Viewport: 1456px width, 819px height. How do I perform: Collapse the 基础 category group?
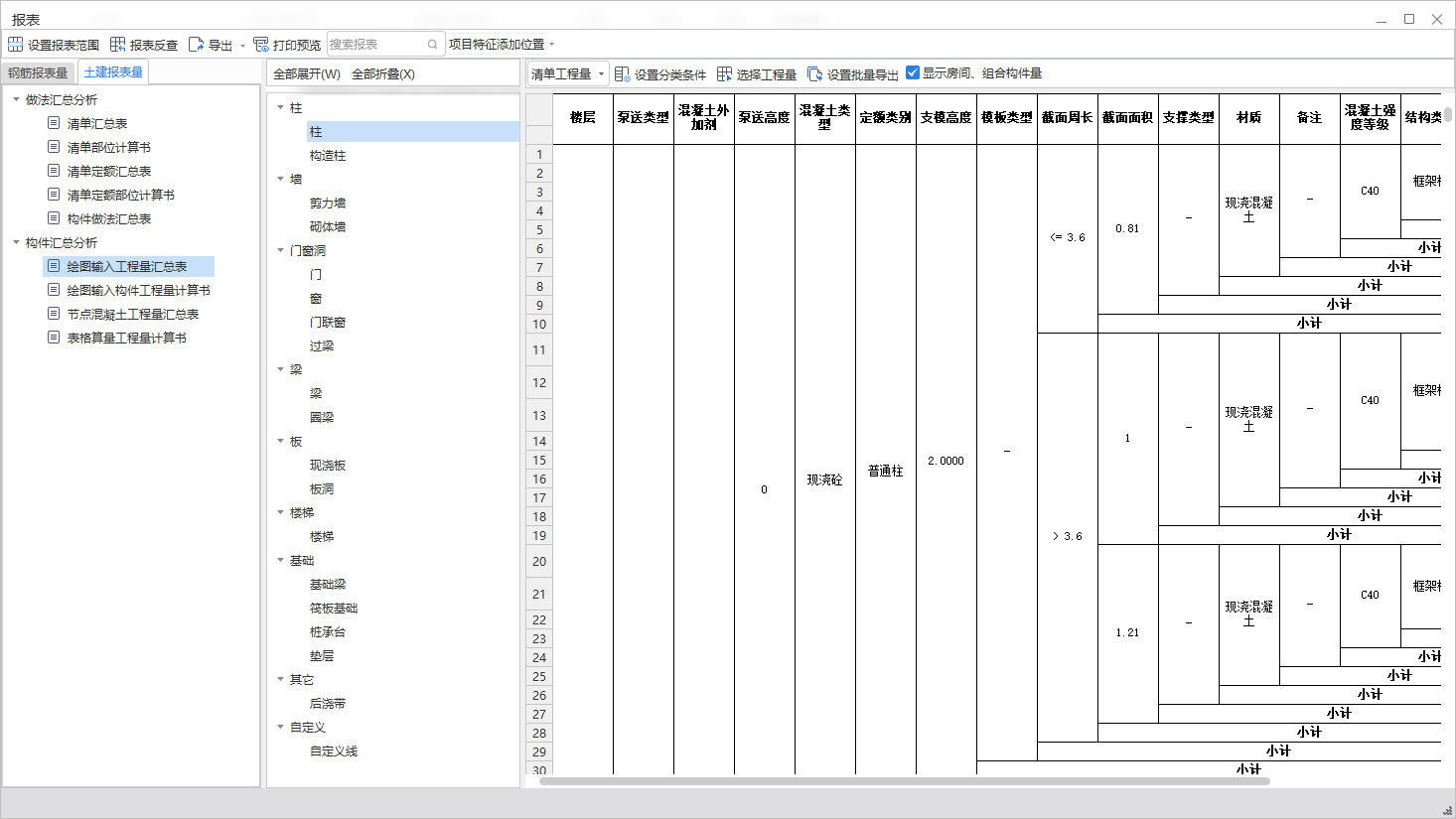click(280, 560)
